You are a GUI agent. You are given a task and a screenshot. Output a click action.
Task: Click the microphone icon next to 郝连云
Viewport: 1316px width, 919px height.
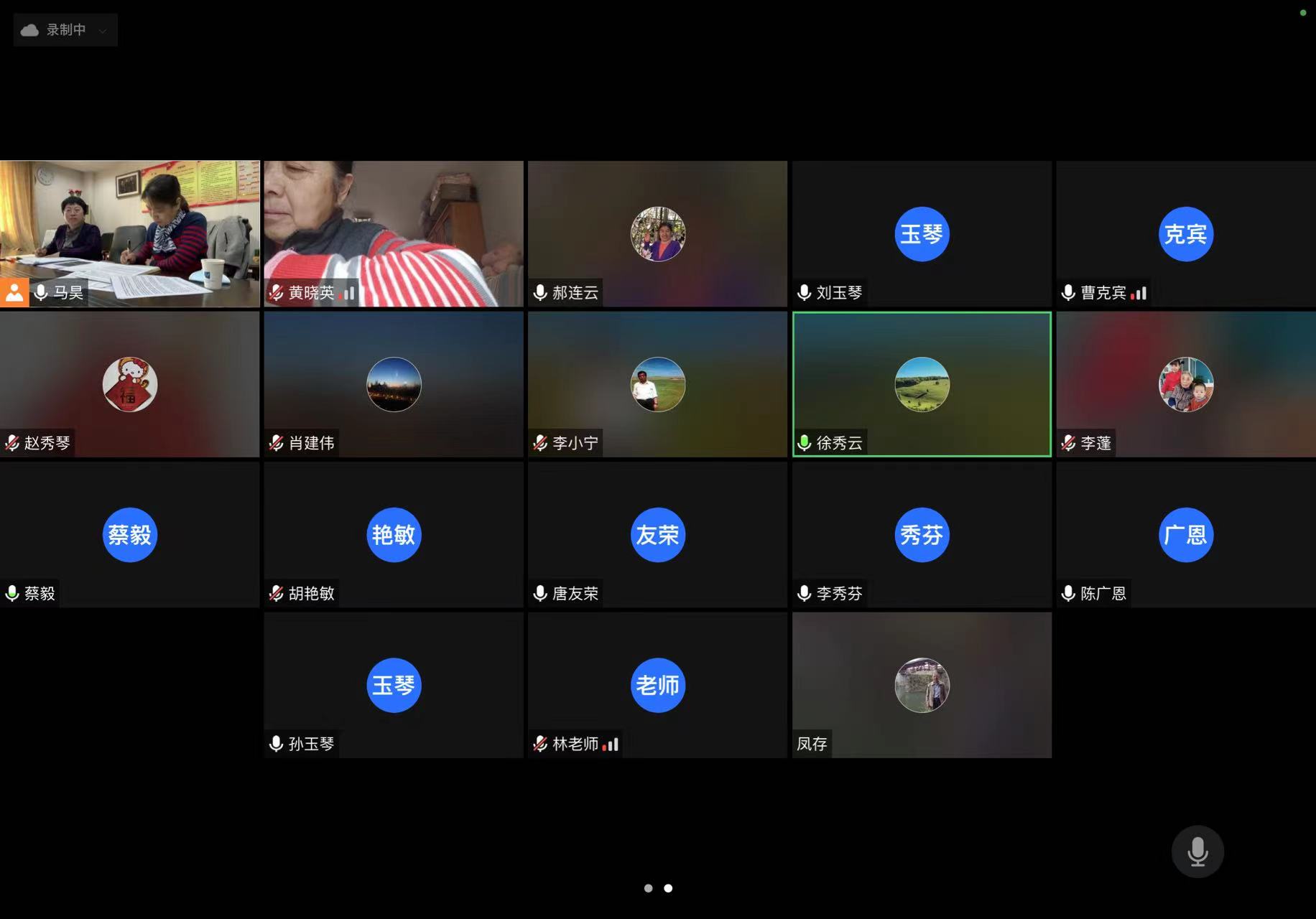[540, 292]
